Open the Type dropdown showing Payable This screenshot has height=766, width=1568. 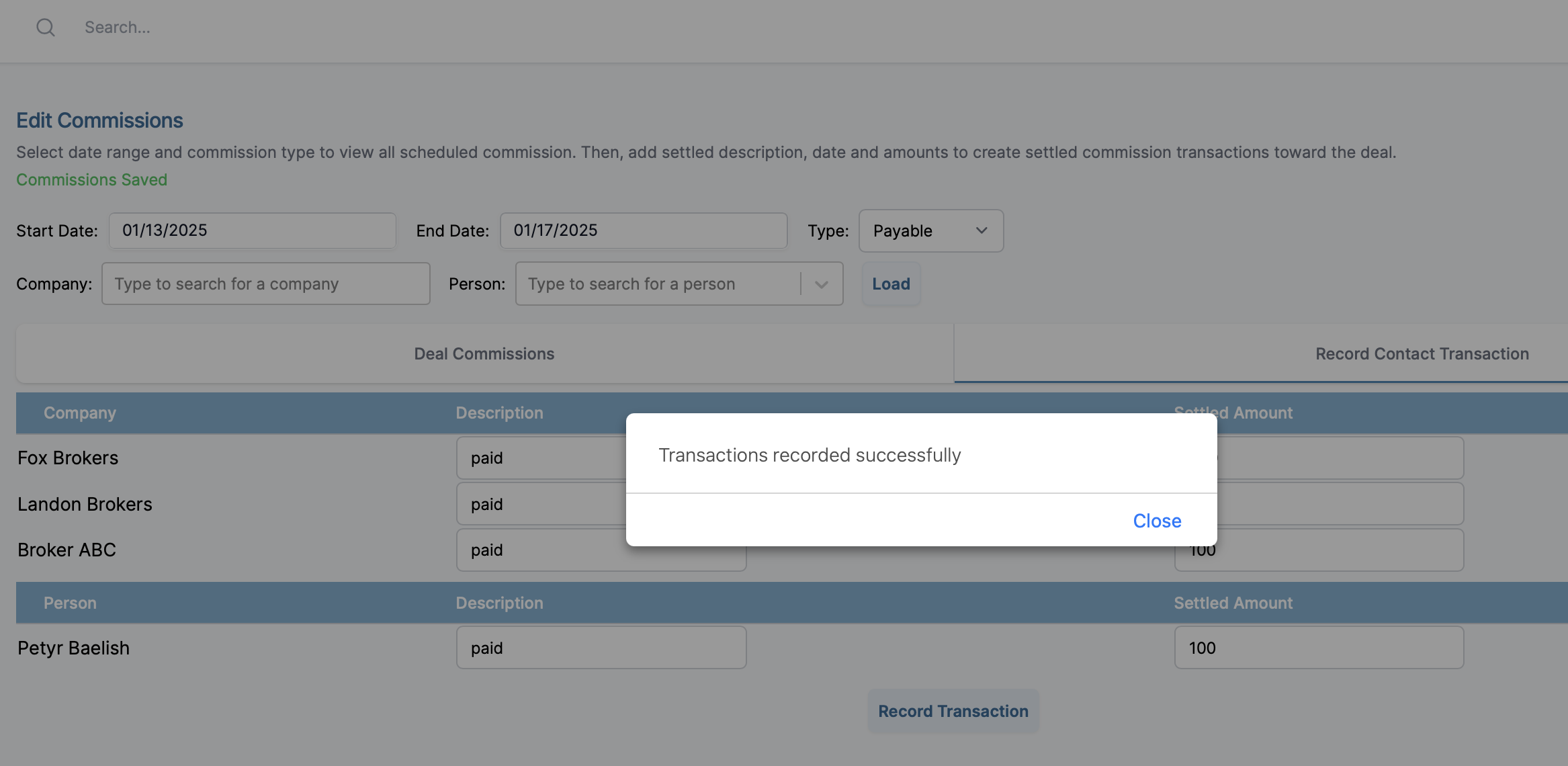click(x=930, y=231)
